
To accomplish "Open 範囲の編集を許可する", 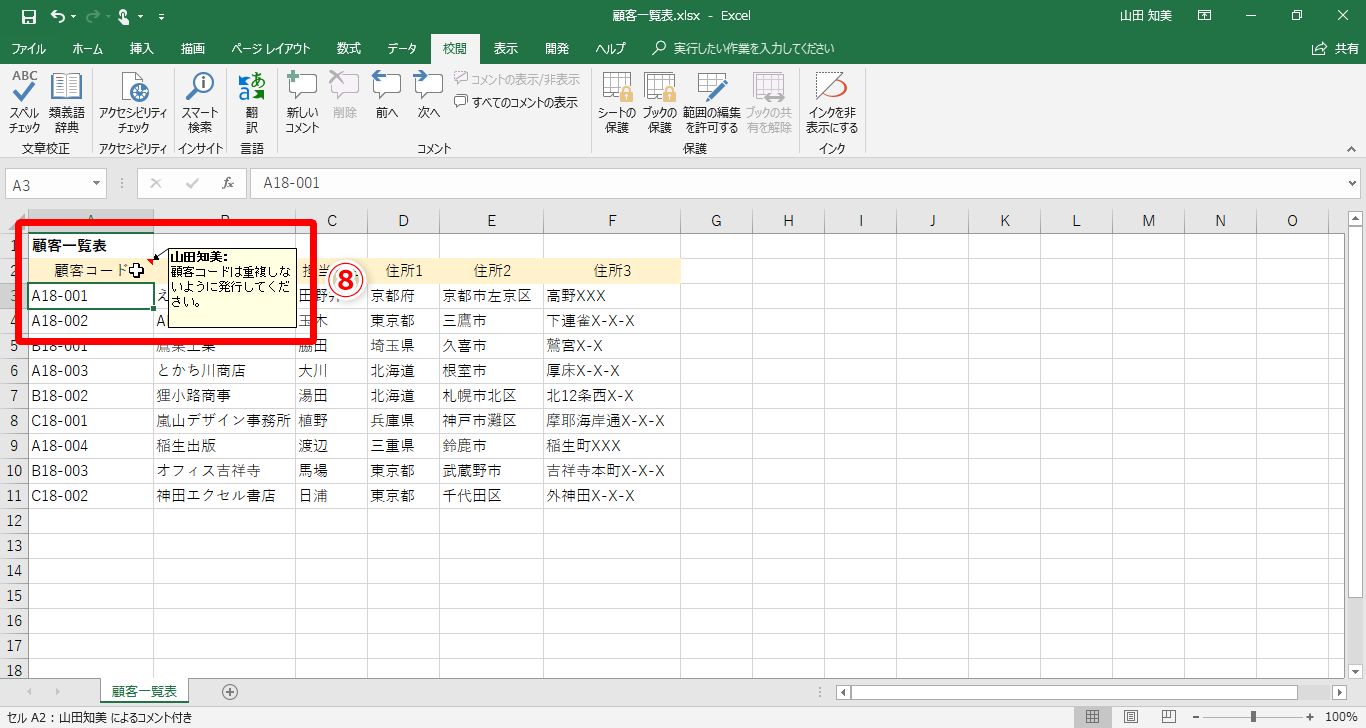I will (711, 102).
